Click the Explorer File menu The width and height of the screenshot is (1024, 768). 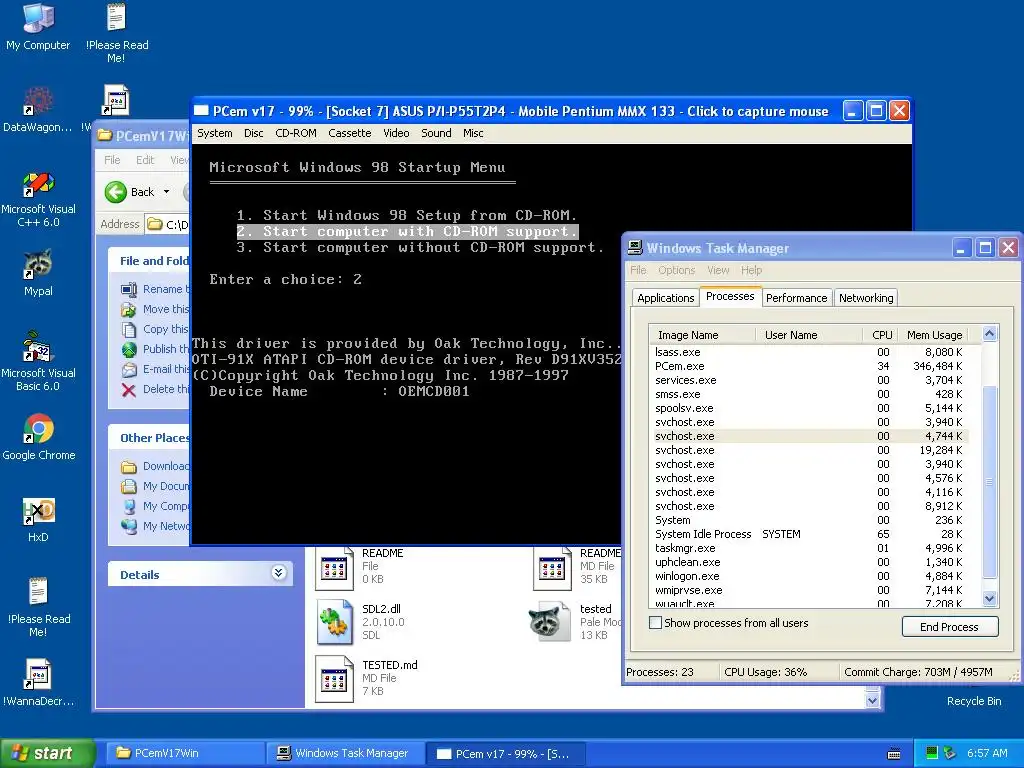[x=112, y=160]
